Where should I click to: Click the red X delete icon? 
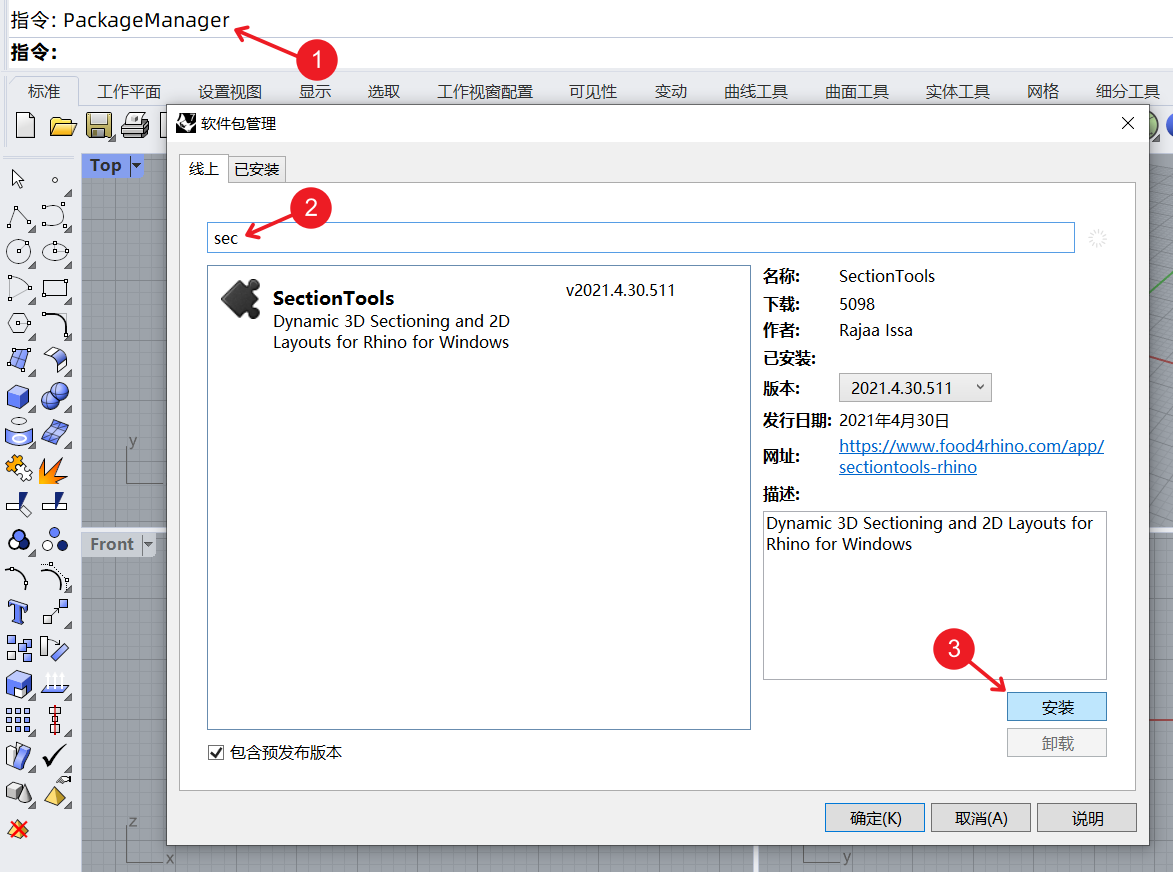tap(16, 829)
